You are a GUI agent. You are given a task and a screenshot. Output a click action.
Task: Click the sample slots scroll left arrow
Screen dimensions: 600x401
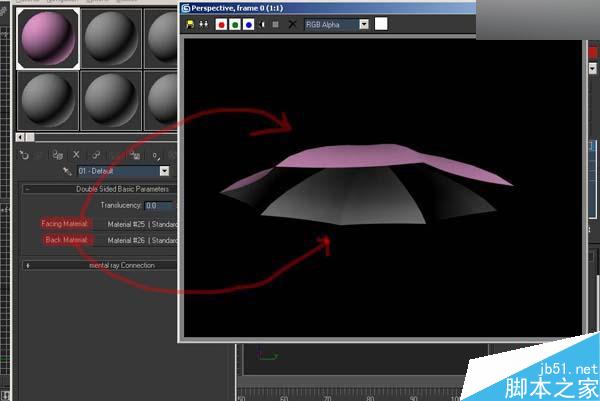(x=20, y=137)
